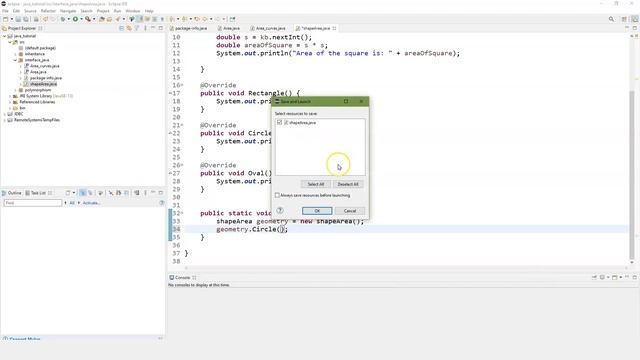
Task: Click the Save toolbar icon
Action: pyautogui.click(x=18, y=19)
